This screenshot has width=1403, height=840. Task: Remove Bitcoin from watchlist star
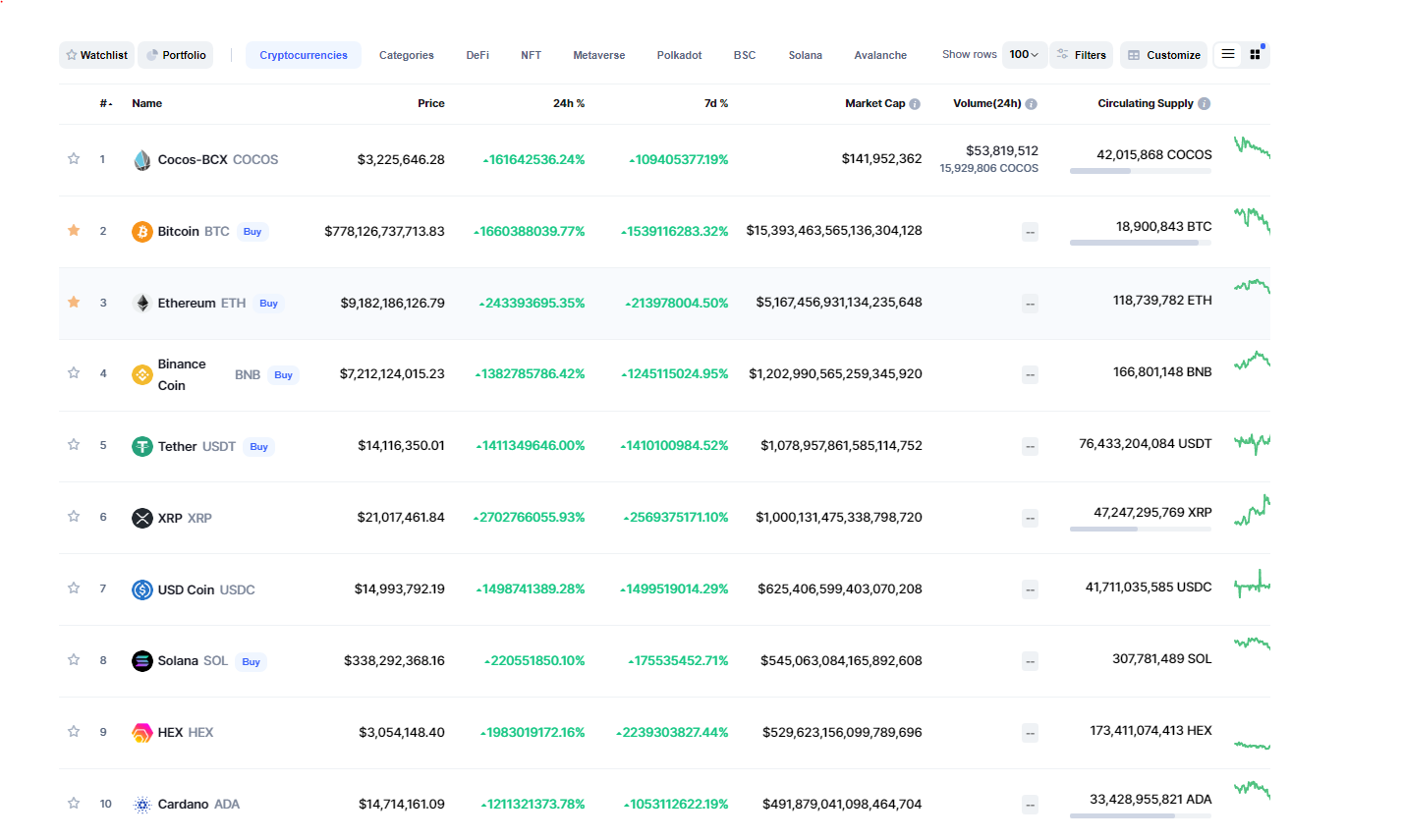click(74, 230)
